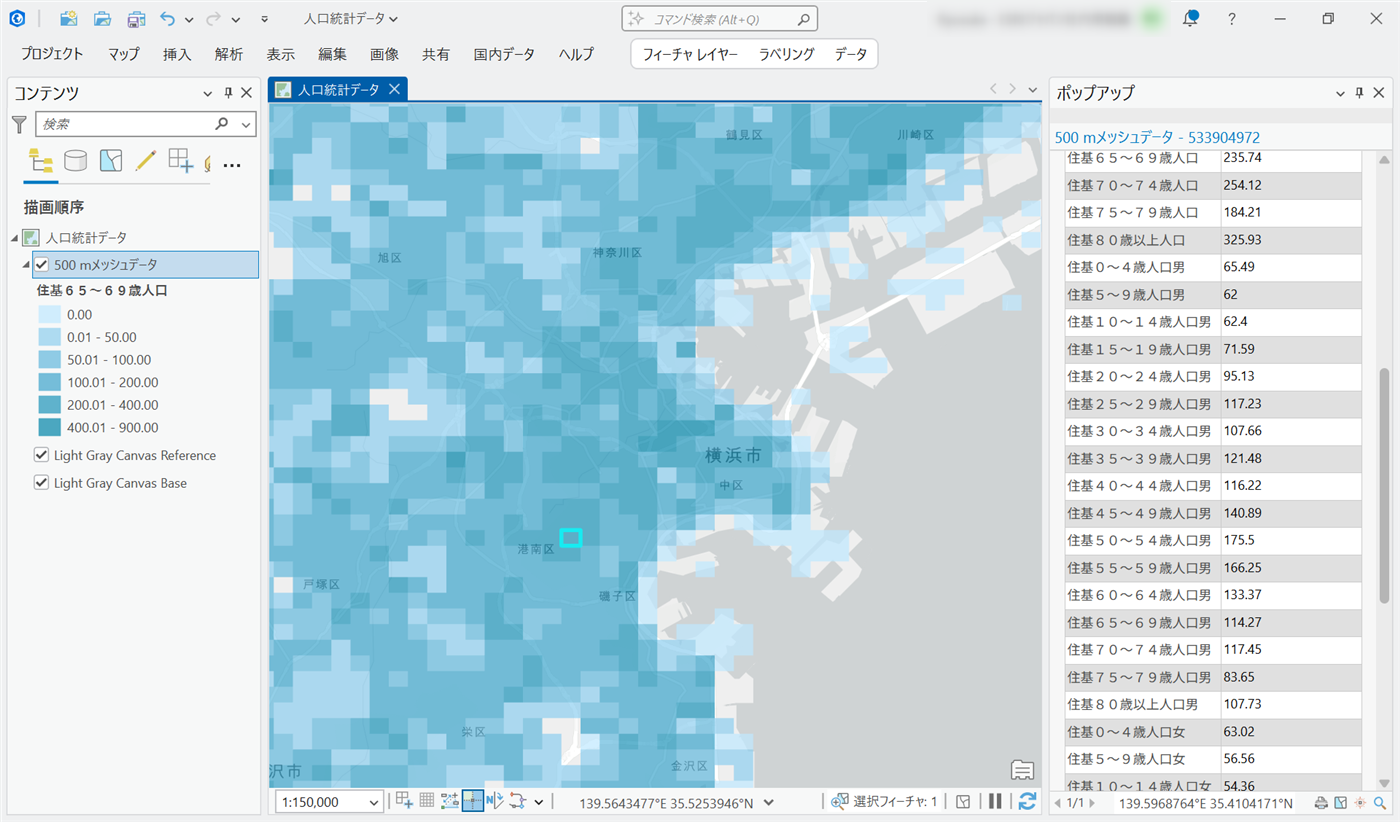
Task: Click the popup zoom magnifier icon
Action: (1380, 803)
